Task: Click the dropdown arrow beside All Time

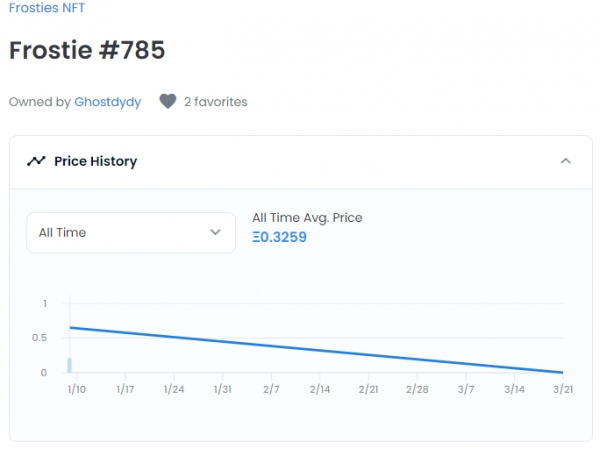Action: pyautogui.click(x=215, y=232)
